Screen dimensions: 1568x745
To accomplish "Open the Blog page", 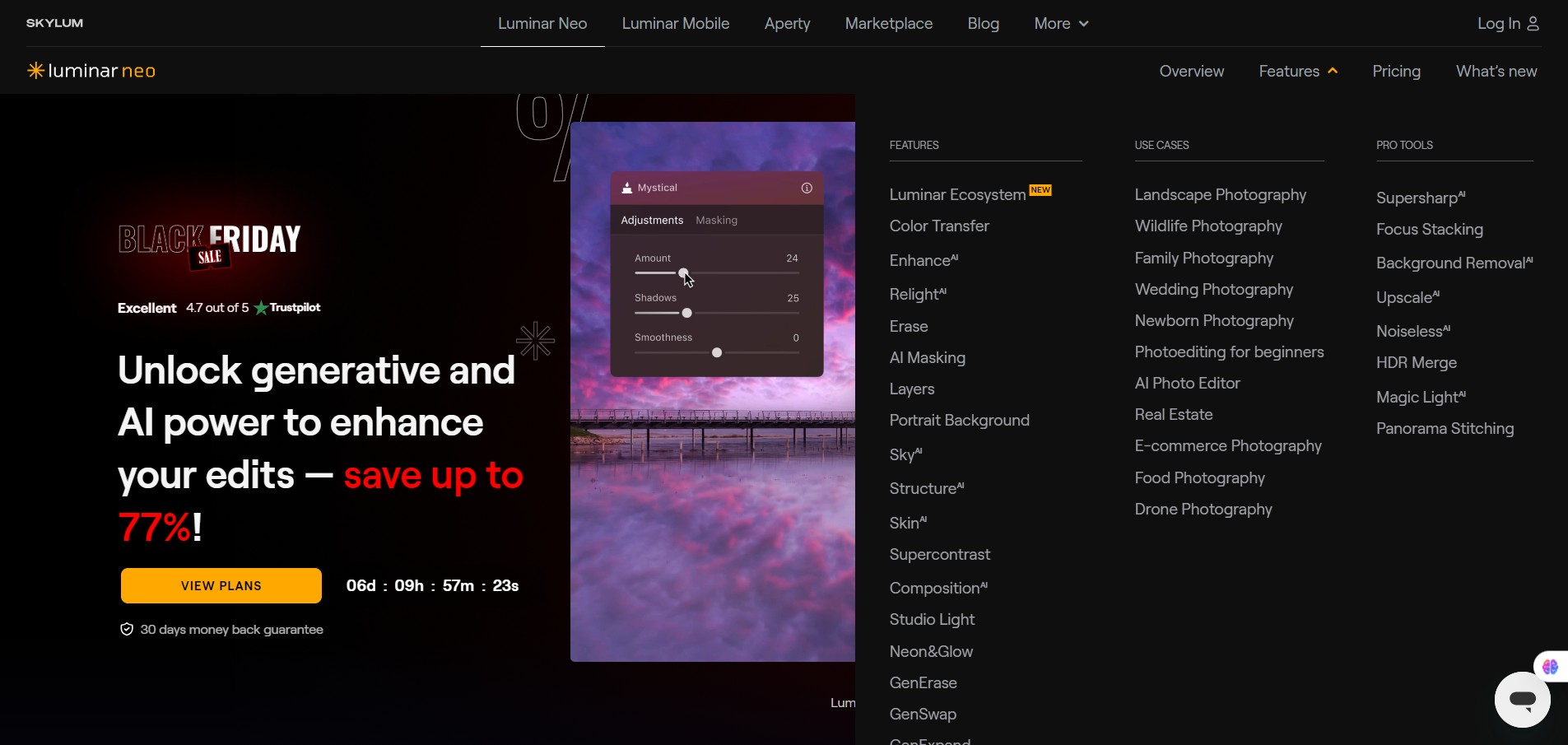I will pos(984,24).
